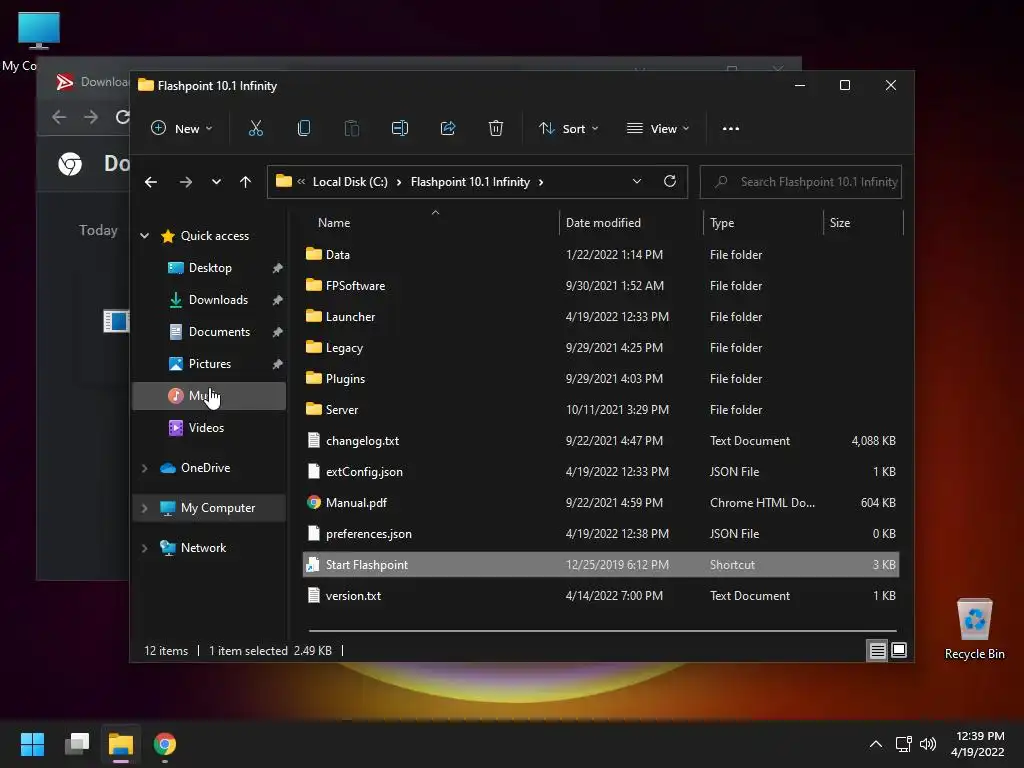The height and width of the screenshot is (768, 1024).
Task: Click Local Disk (C:) breadcrumb
Action: 350,182
